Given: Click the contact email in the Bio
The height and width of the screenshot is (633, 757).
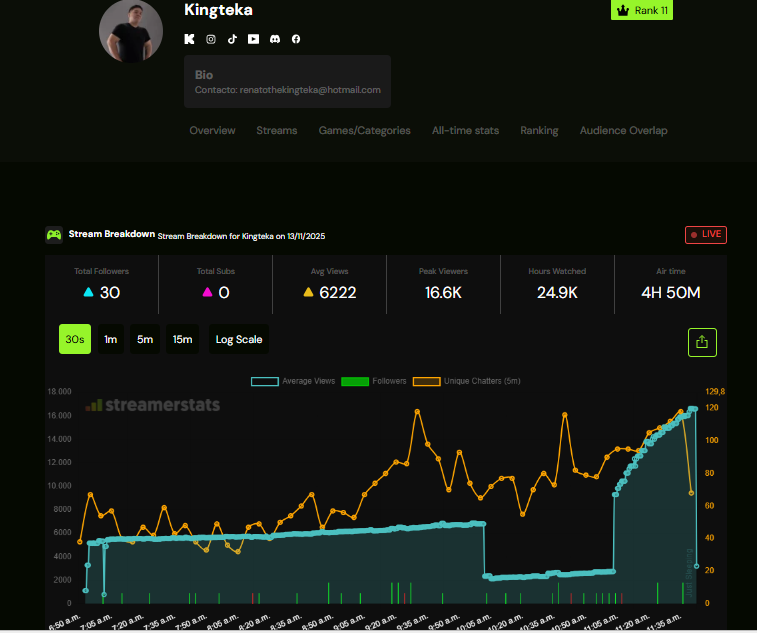Looking at the screenshot, I should pyautogui.click(x=310, y=90).
